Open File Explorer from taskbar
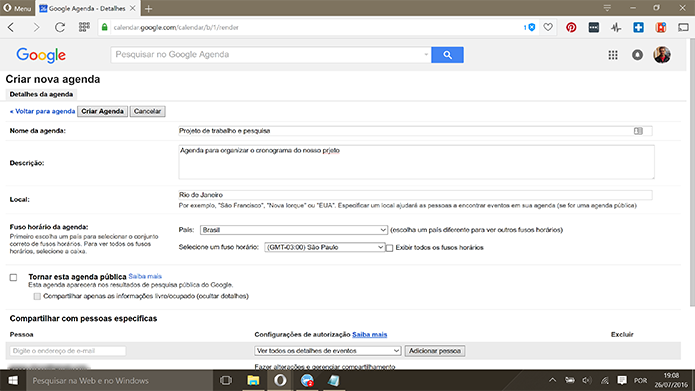The height and width of the screenshot is (391, 695). point(253,380)
